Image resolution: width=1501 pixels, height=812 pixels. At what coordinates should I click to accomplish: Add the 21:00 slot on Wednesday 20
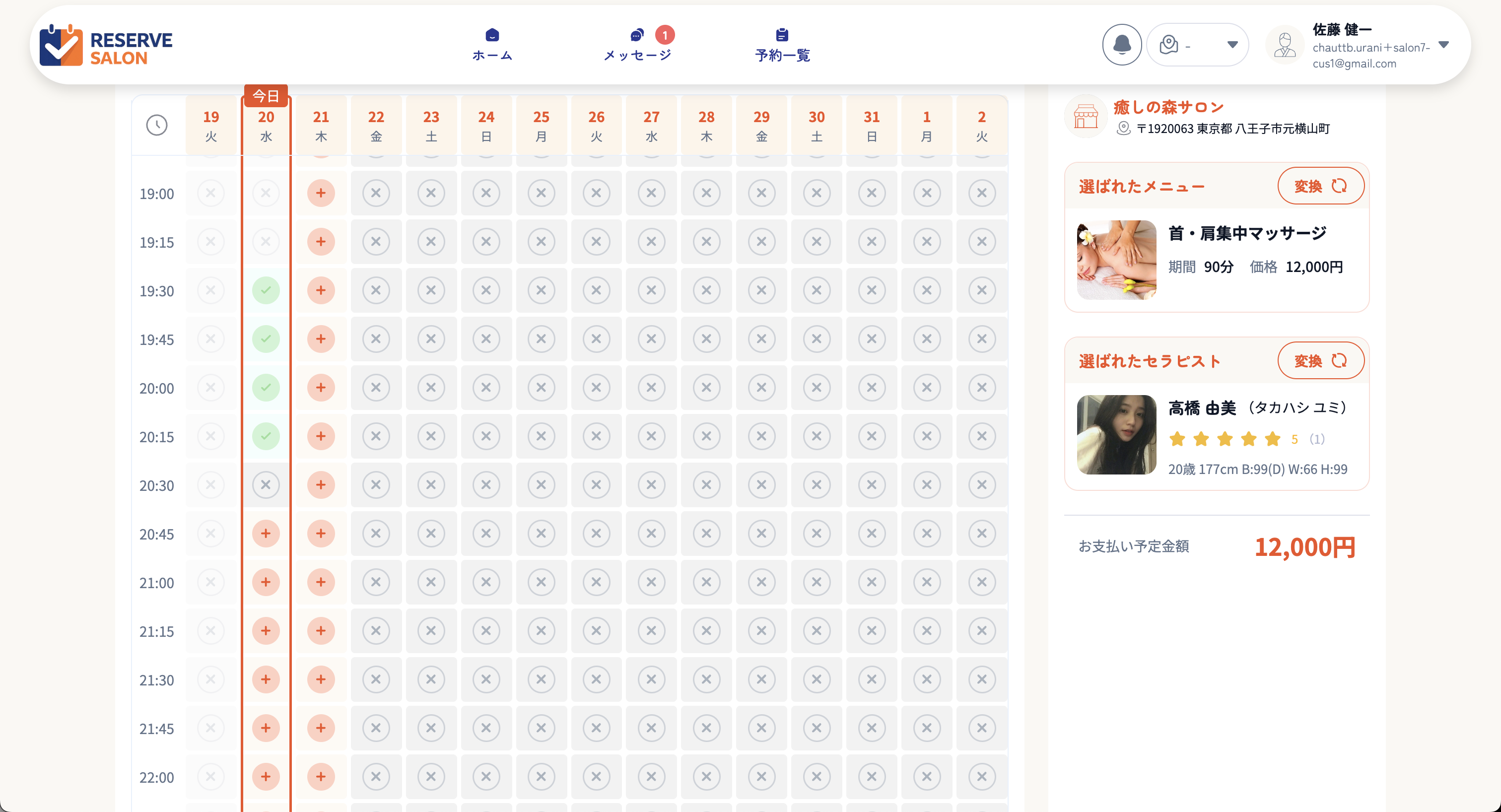tap(266, 582)
